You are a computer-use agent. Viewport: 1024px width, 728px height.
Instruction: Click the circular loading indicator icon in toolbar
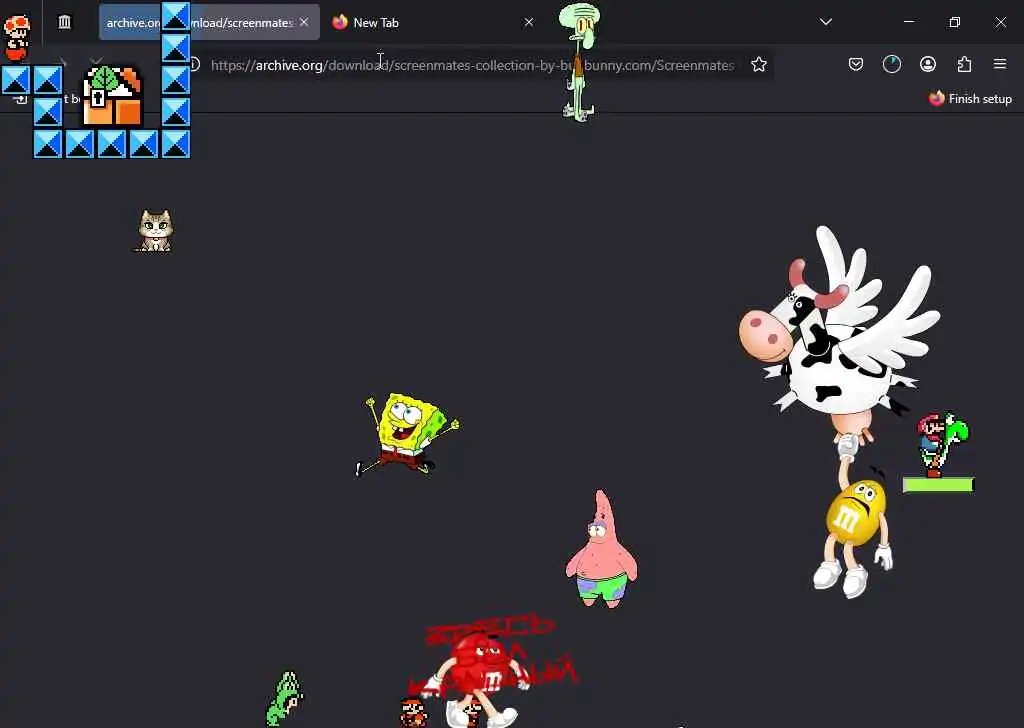tap(891, 64)
